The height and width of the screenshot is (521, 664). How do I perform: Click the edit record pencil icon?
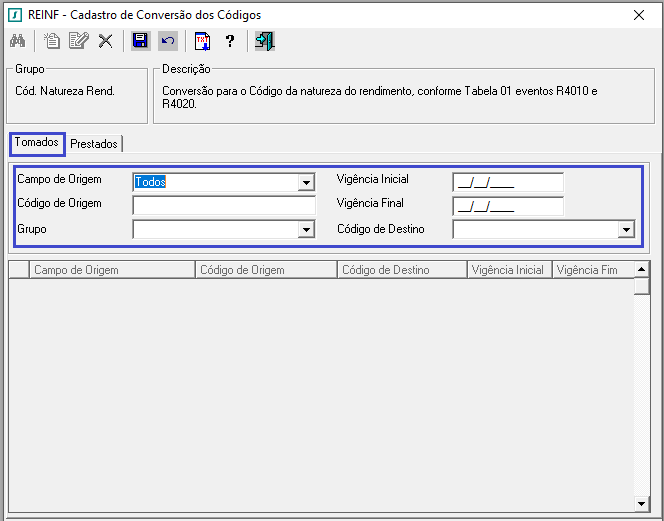click(x=79, y=41)
